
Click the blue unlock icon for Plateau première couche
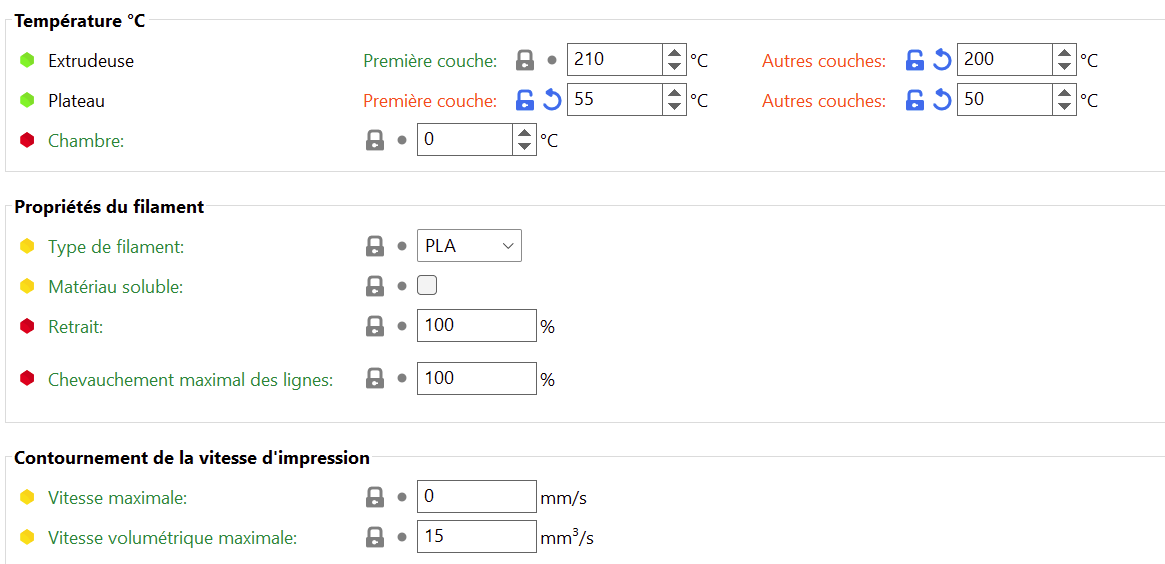525,100
